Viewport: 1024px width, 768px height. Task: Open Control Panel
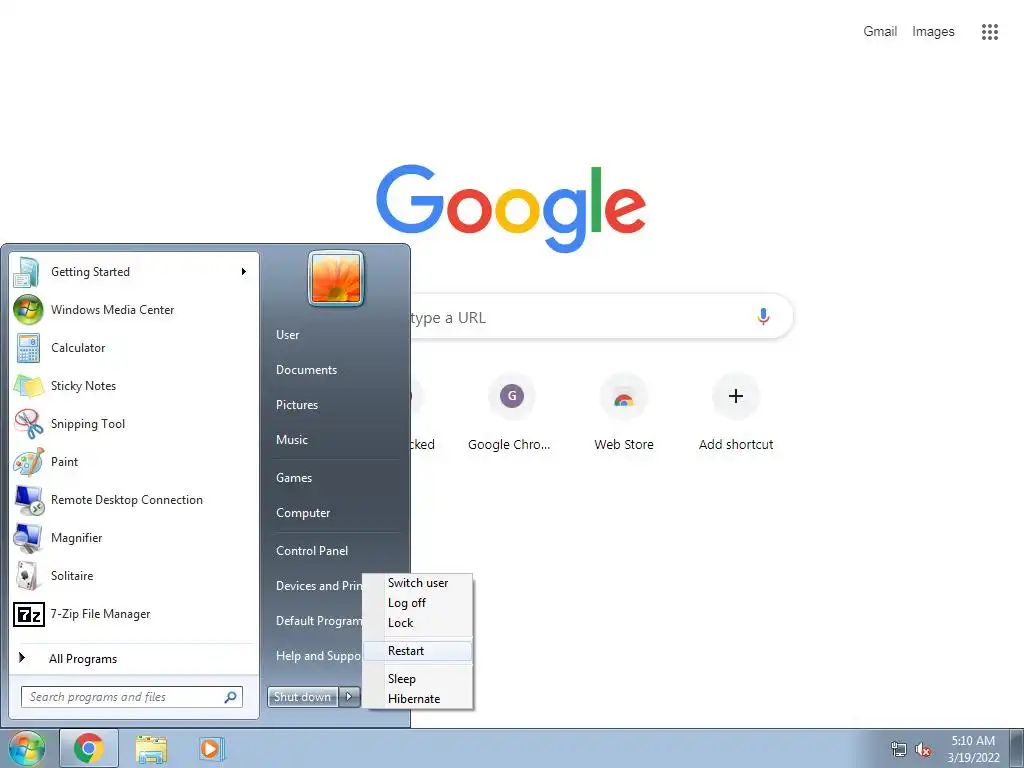point(312,551)
